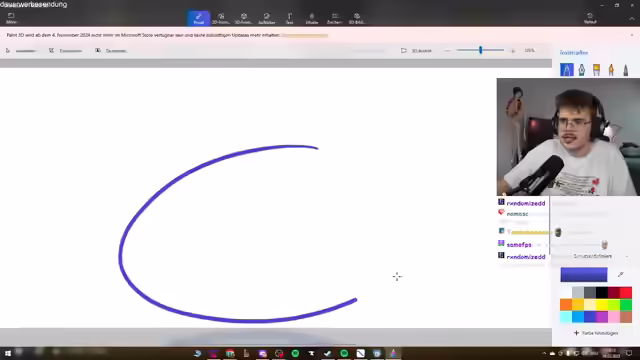Viewport: 640px width, 360px height.
Task: Click chat username "nomosc"
Action: 517,214
